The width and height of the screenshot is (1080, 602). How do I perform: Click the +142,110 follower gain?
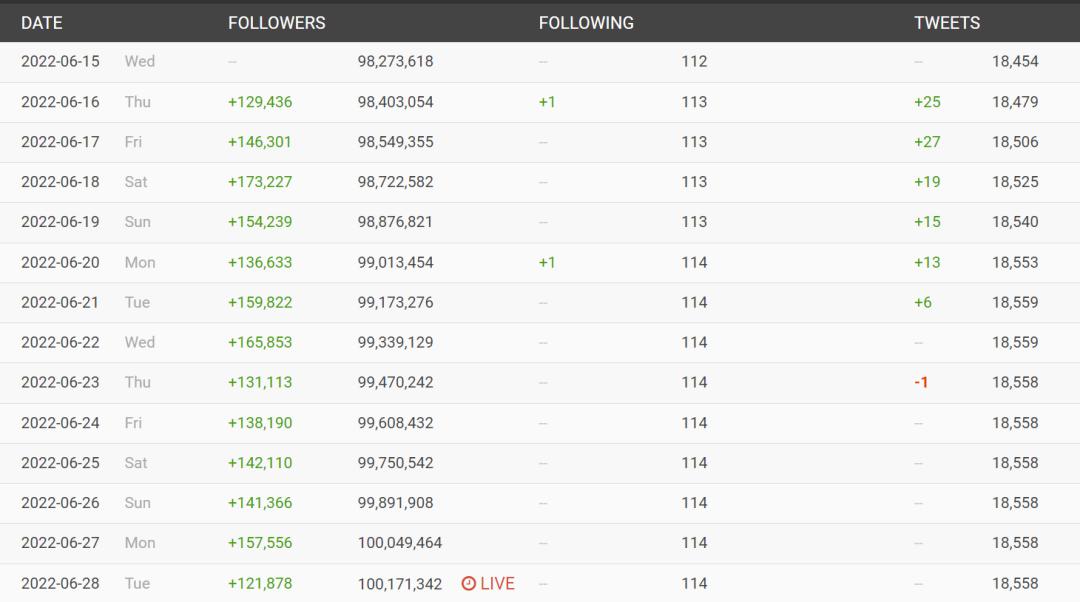[260, 463]
